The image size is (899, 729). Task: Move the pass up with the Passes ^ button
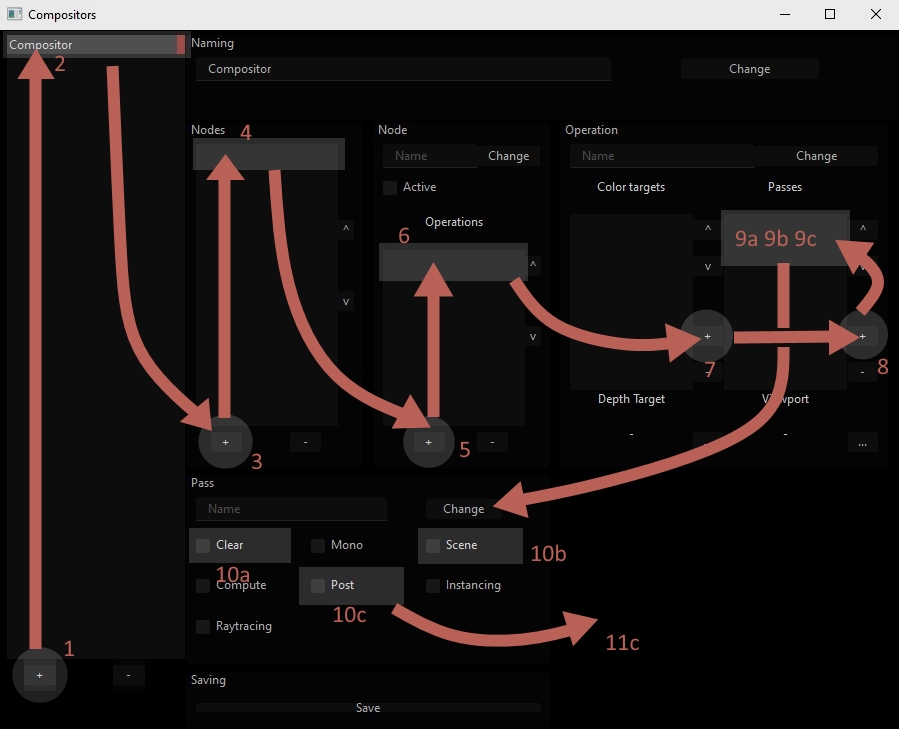863,228
